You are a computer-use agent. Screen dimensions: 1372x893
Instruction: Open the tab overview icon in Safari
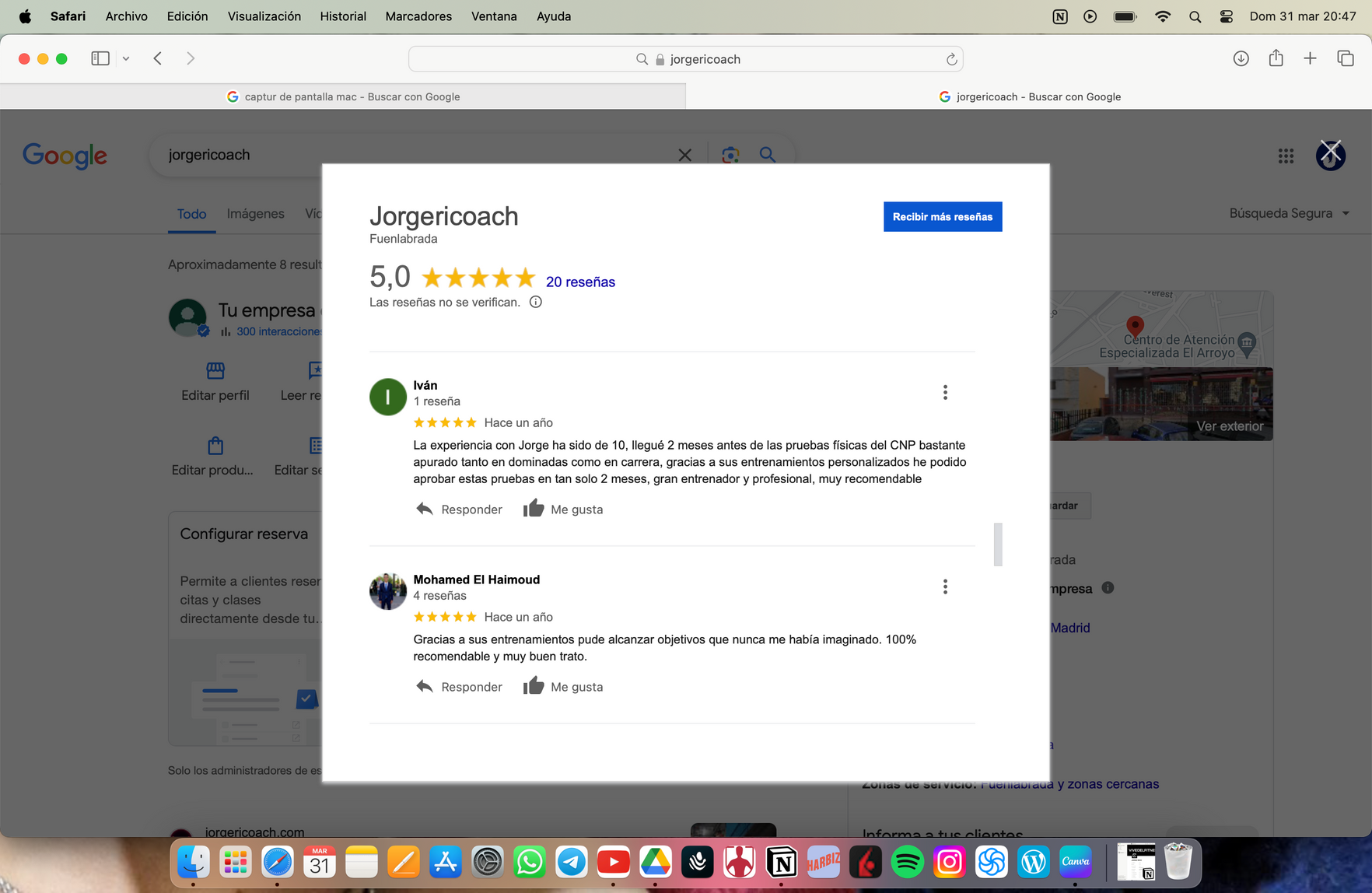pyautogui.click(x=1345, y=58)
